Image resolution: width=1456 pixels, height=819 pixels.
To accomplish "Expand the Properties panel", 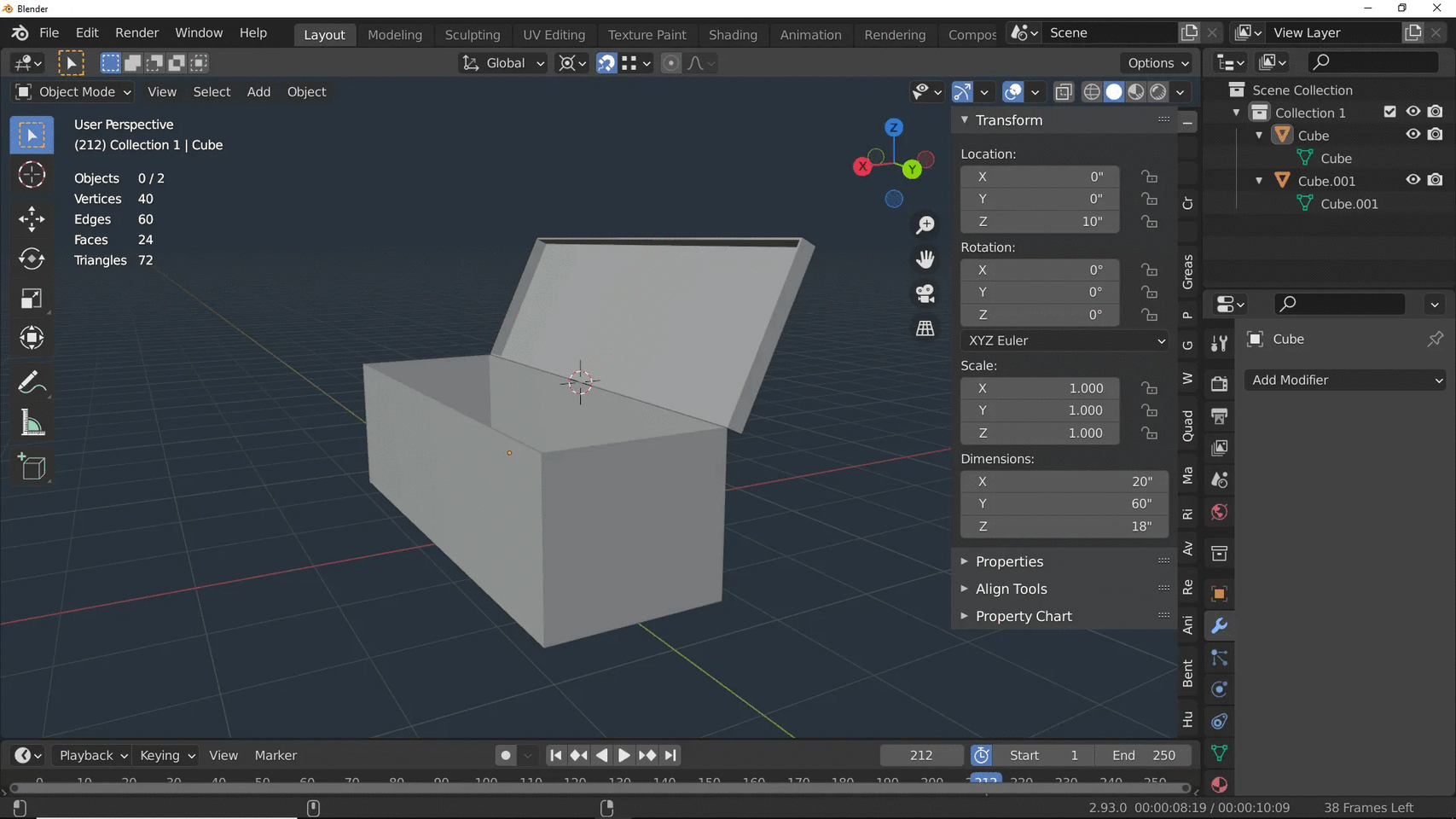I will (x=965, y=561).
